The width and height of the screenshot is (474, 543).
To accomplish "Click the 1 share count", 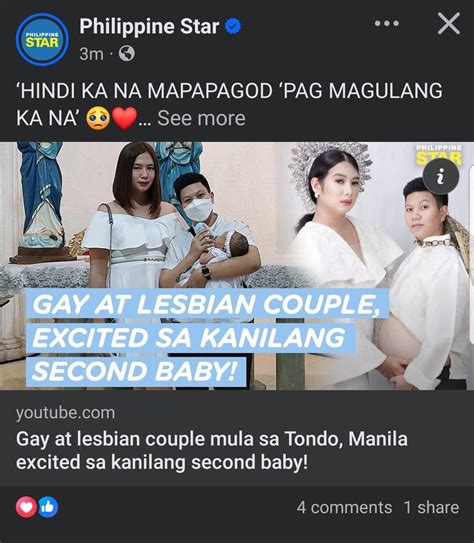I will click(x=431, y=508).
